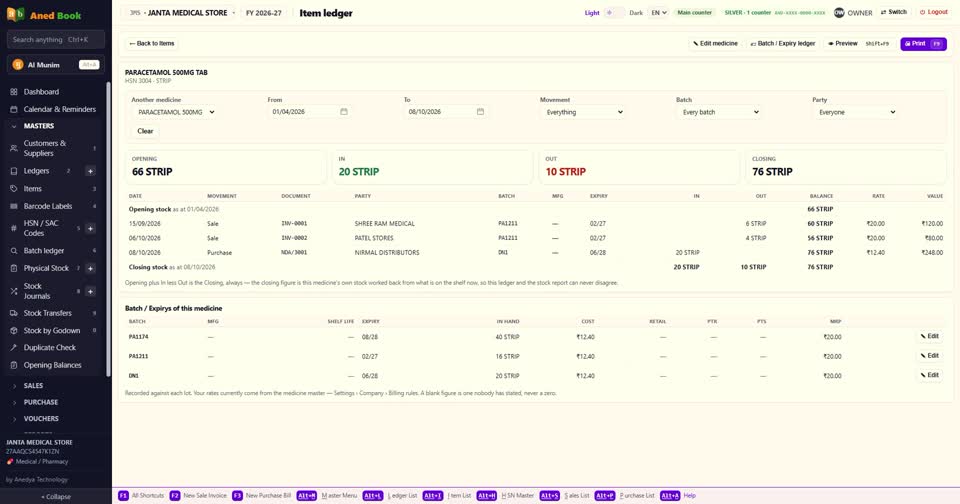Screen dimensions: 960x504
Task: Select the Dark theme label
Action: coord(636,13)
